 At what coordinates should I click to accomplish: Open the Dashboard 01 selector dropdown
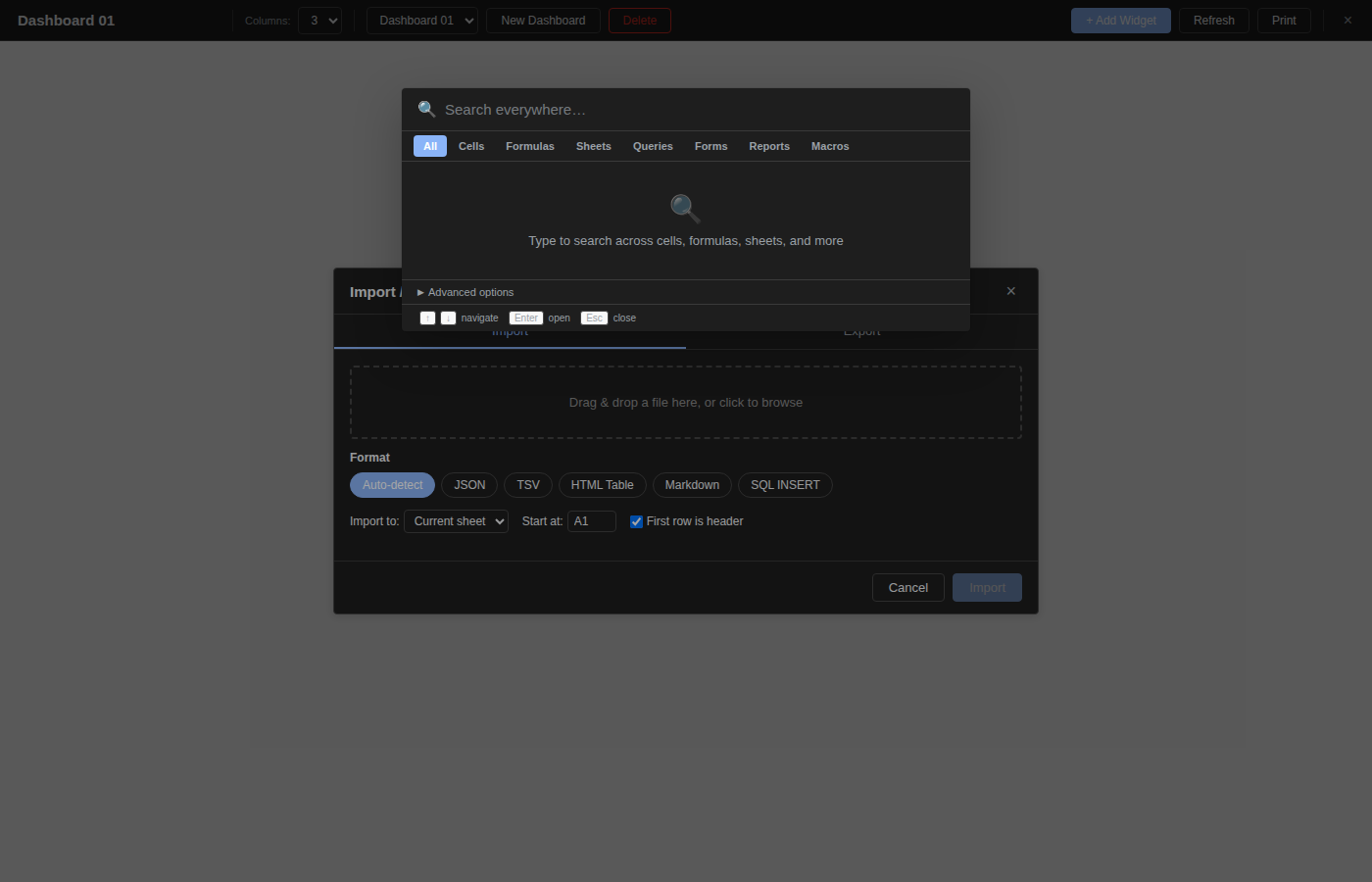click(422, 21)
